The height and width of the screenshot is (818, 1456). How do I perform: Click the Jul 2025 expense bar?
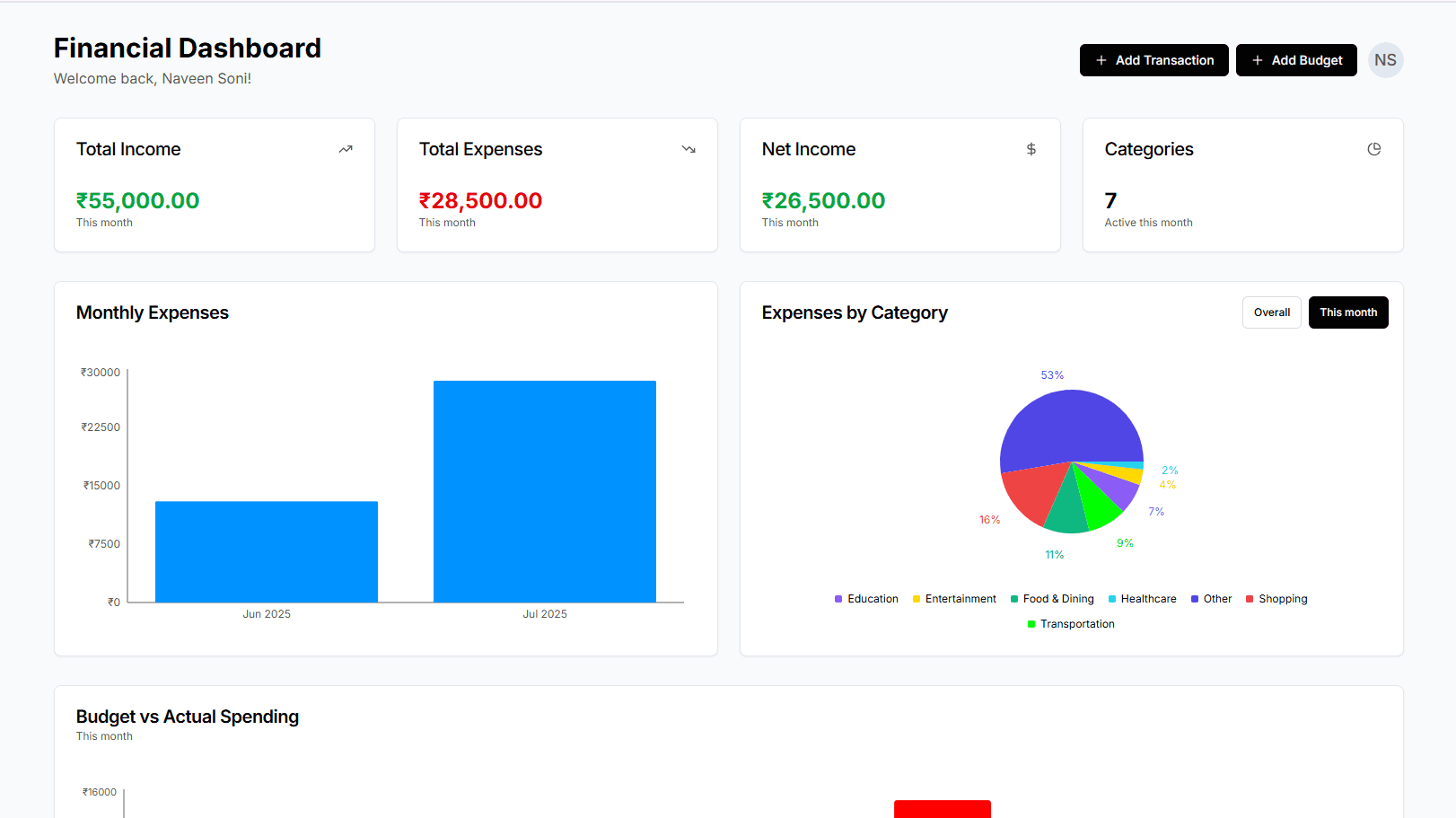point(545,491)
